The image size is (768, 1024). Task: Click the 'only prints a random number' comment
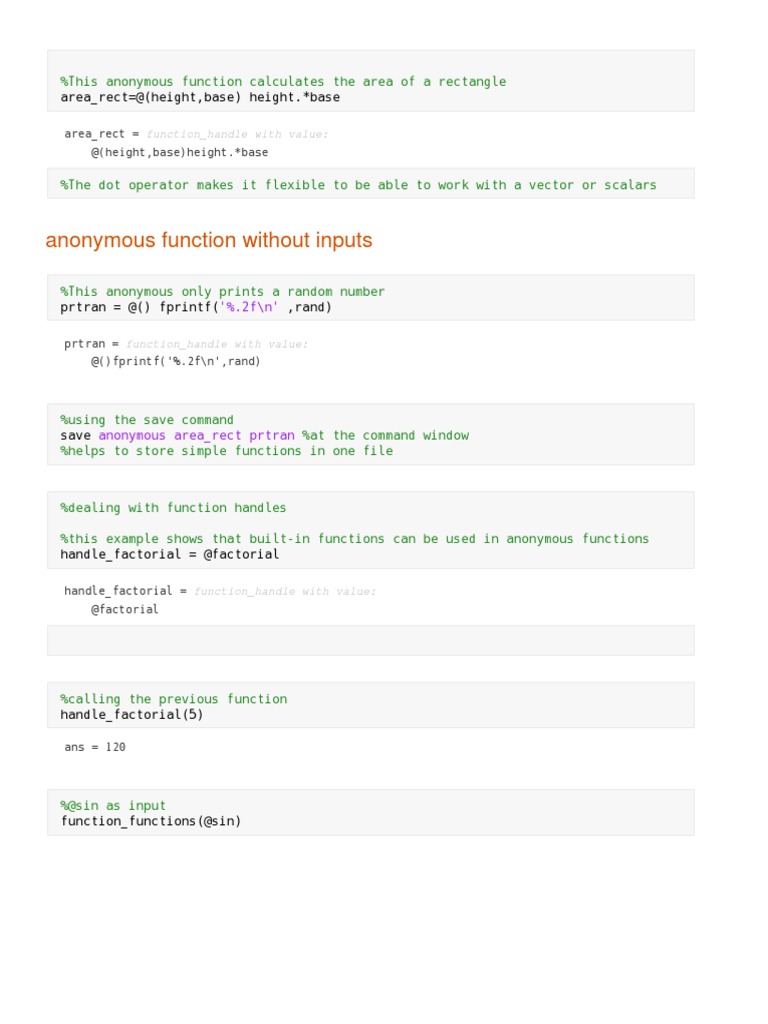point(222,291)
